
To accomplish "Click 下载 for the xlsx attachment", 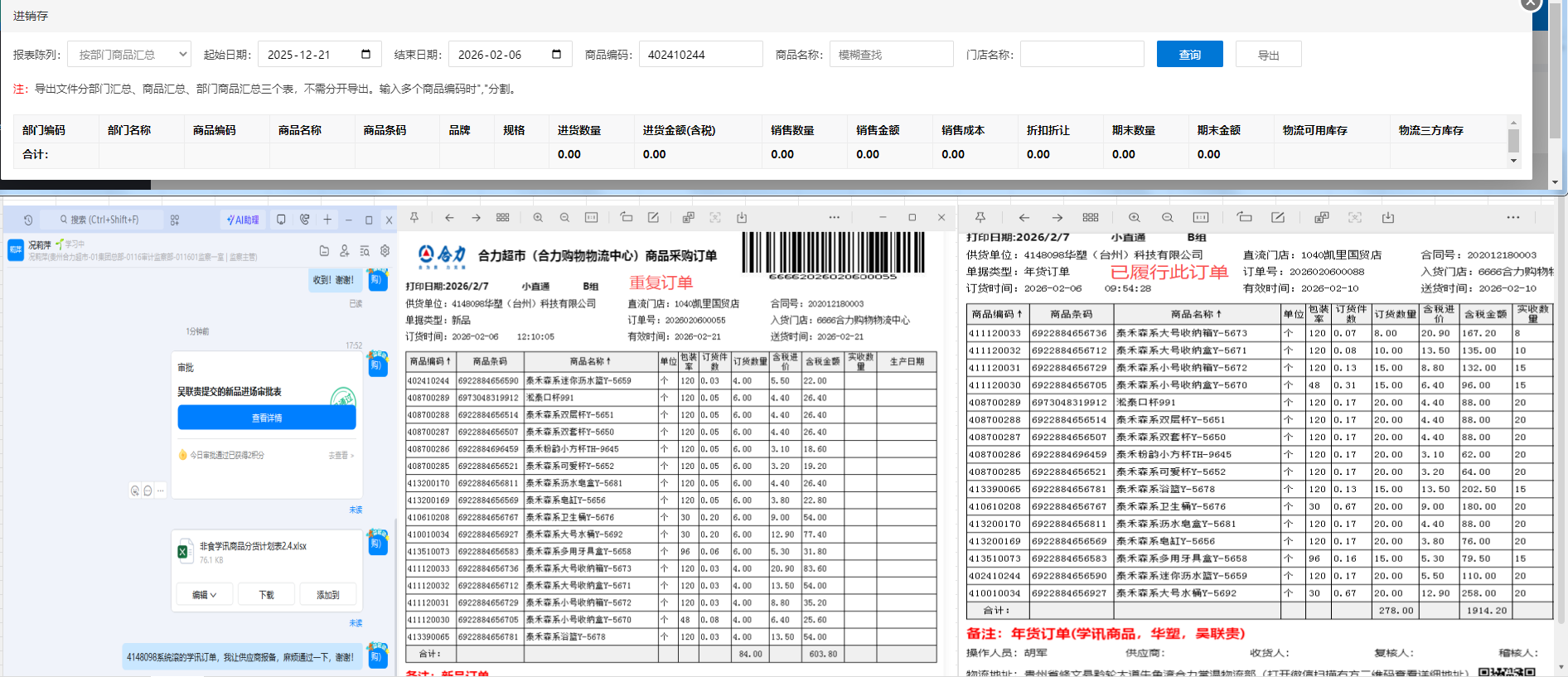I will (266, 595).
